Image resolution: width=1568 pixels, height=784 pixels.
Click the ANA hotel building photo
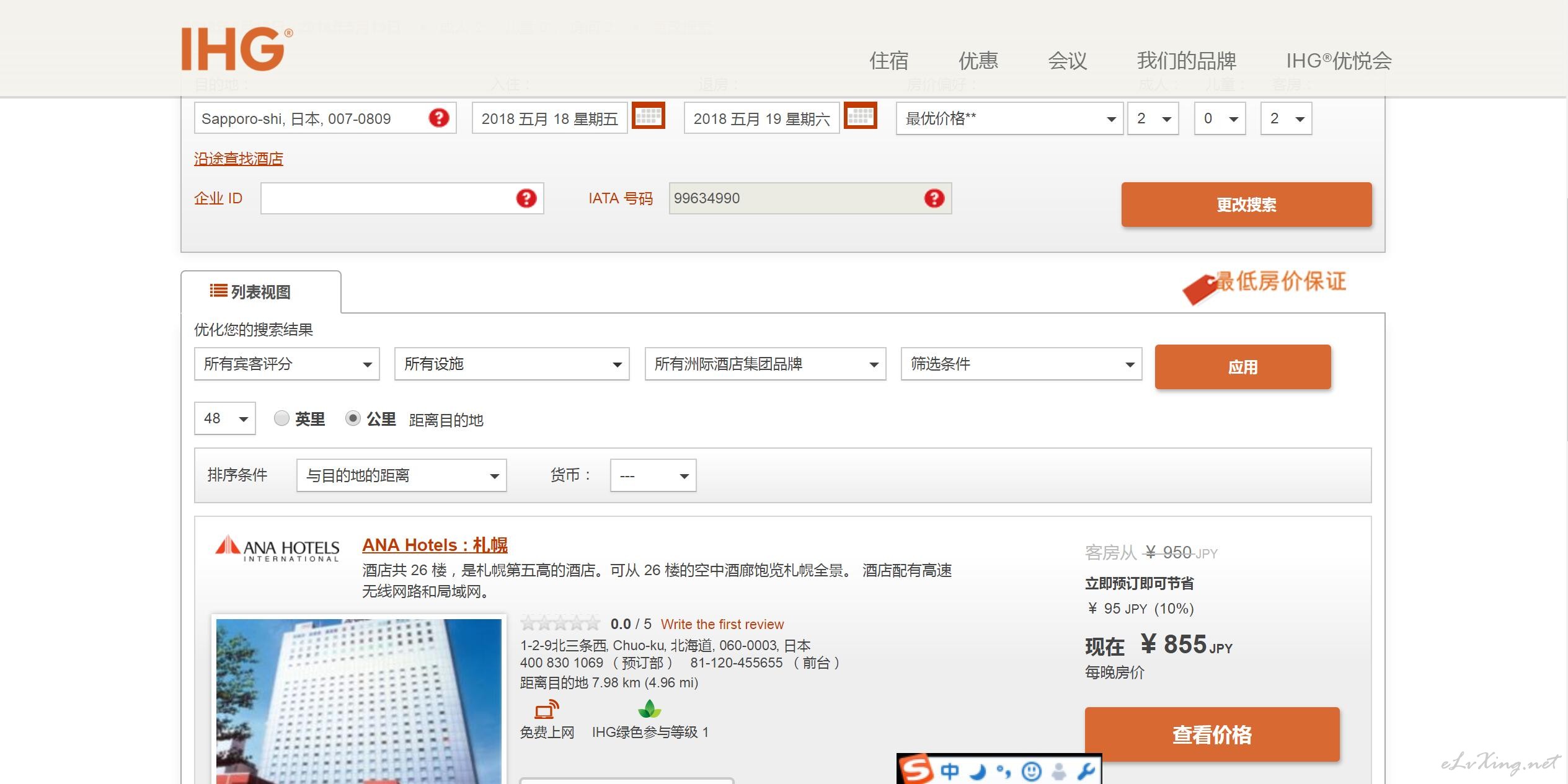tap(359, 701)
